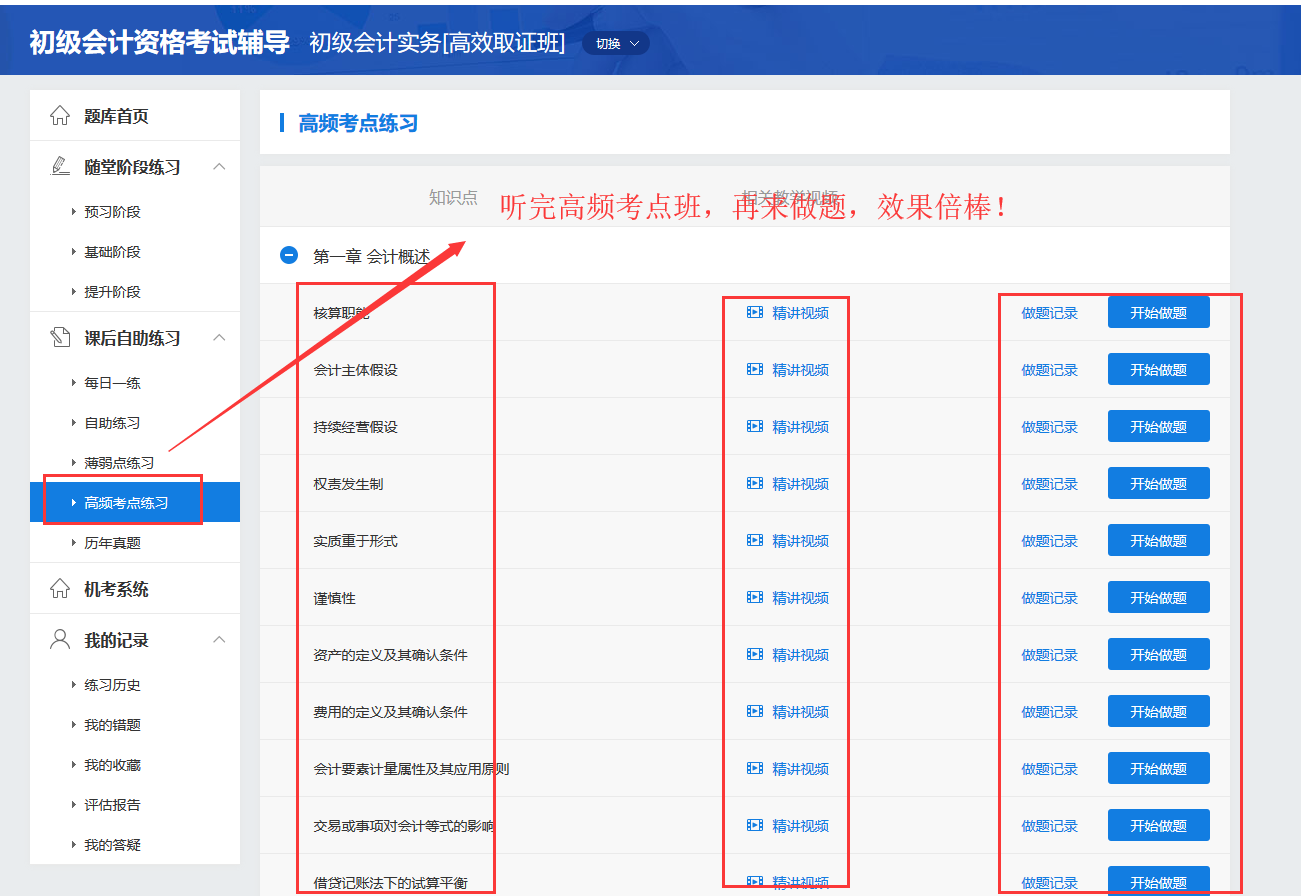Collapse the 课后自助练习 sidebar section
Screen dimensions: 1301x896
220,338
